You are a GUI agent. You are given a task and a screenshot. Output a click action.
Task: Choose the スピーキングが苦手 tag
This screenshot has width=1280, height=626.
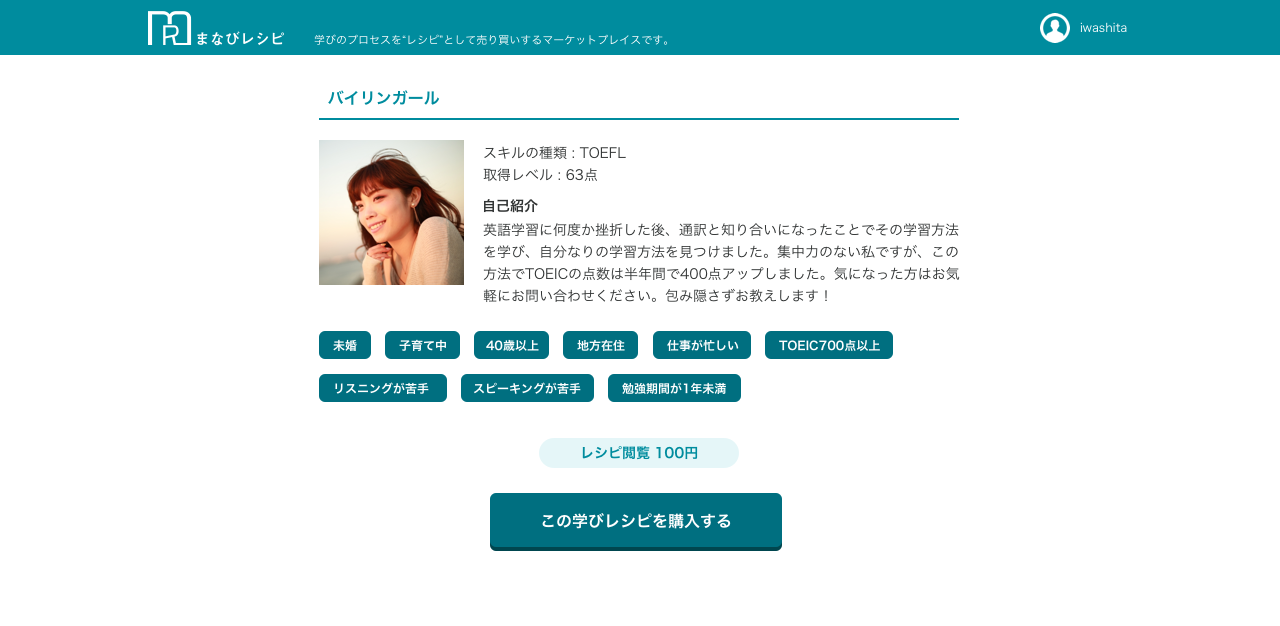coord(527,388)
